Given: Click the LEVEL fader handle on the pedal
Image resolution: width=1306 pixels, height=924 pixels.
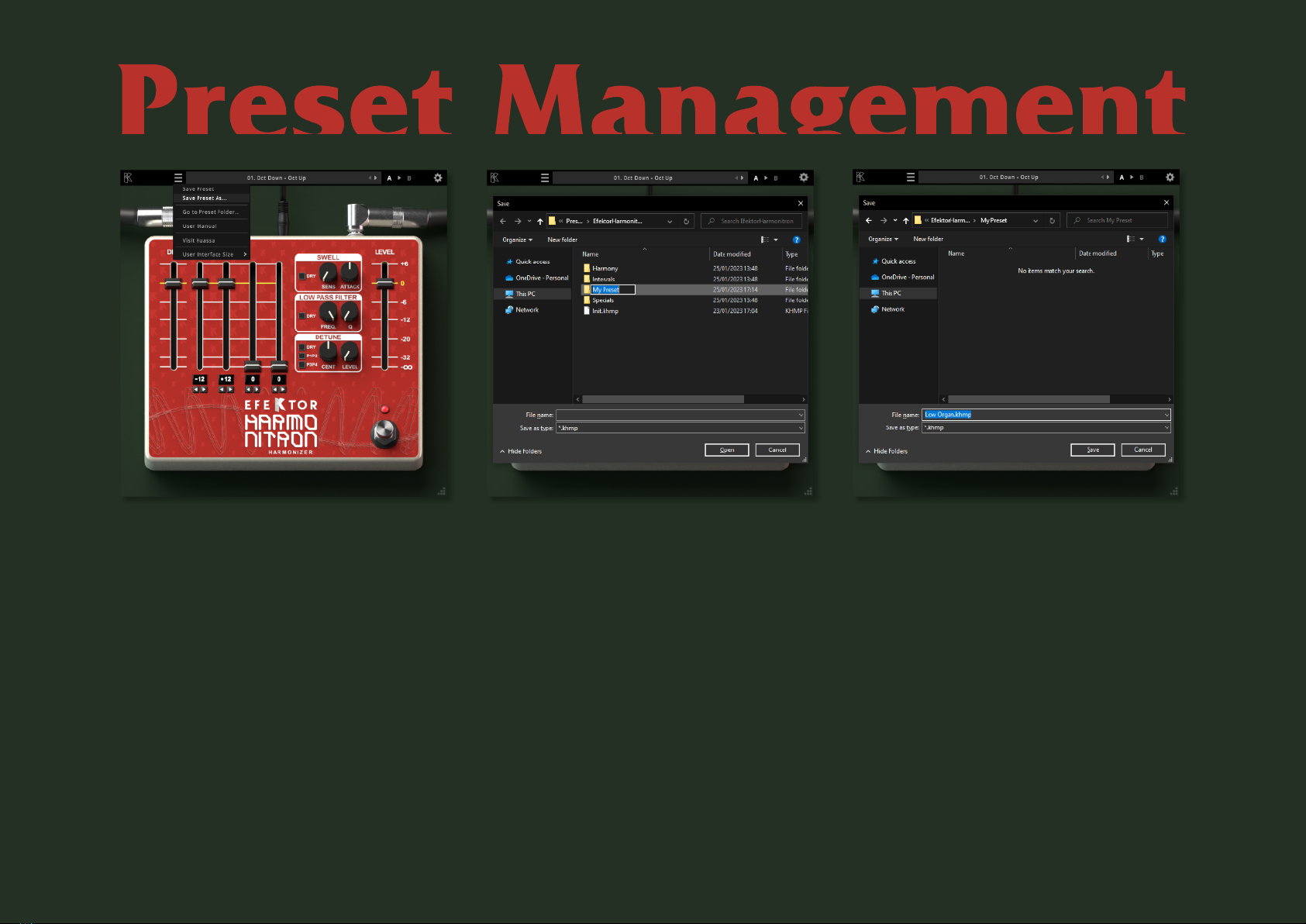Looking at the screenshot, I should point(384,284).
